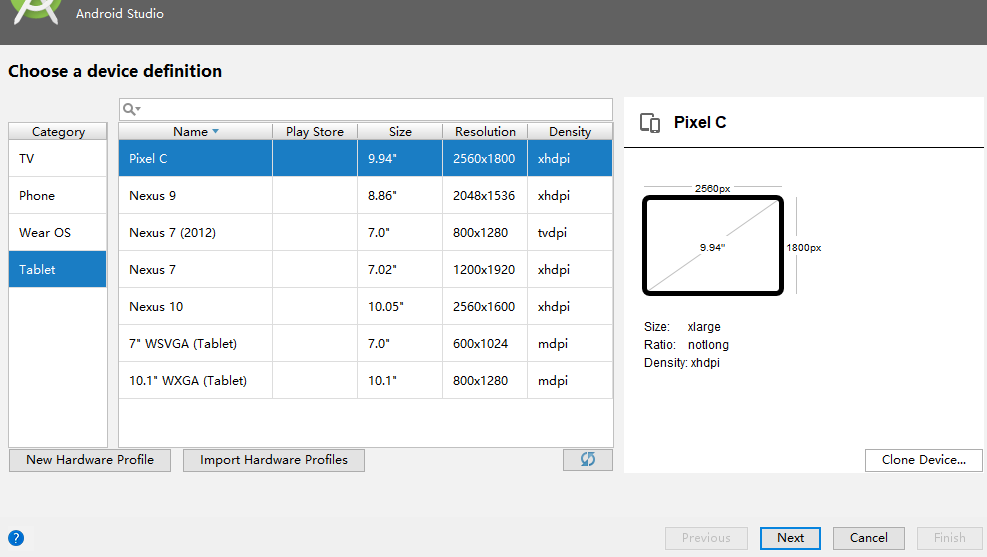
Task: Select the Pixel C device row
Action: pyautogui.click(x=365, y=159)
